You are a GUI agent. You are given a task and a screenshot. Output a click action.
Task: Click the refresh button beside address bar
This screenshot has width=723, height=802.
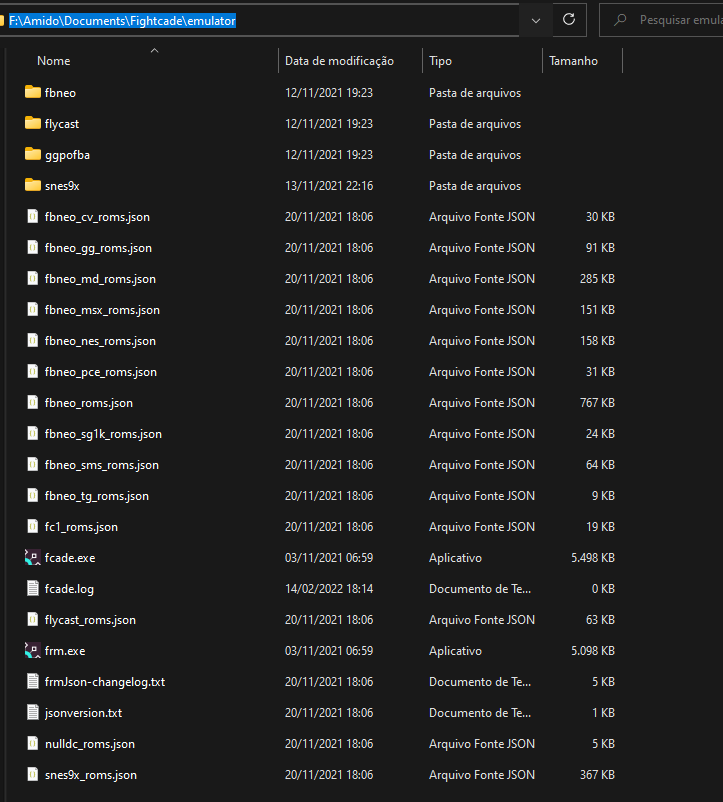(x=569, y=20)
